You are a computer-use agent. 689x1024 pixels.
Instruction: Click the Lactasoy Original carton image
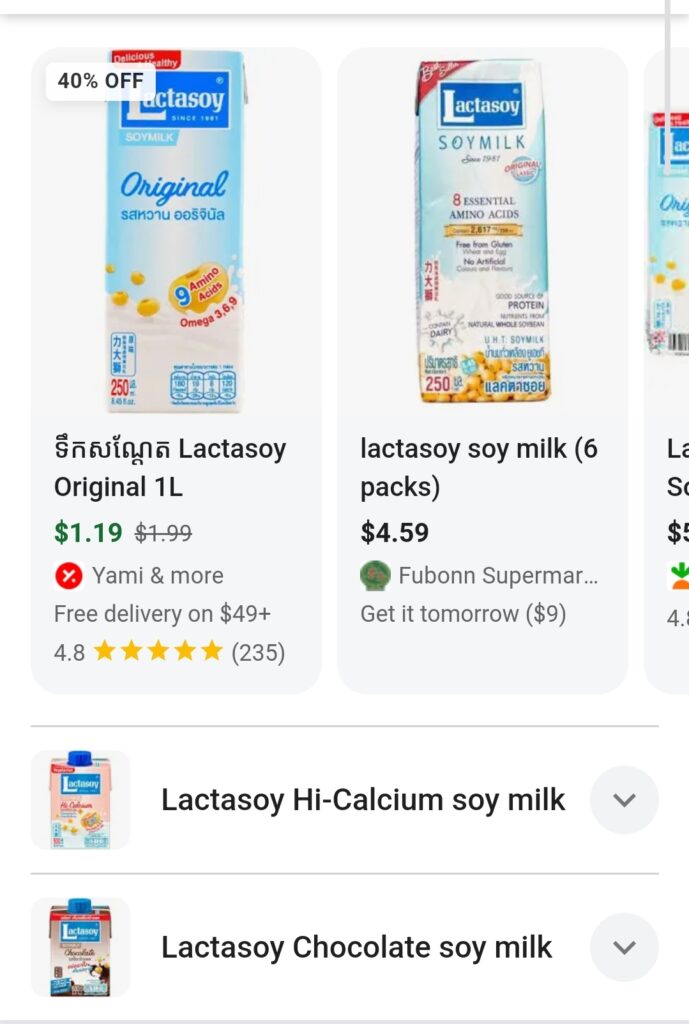[177, 230]
